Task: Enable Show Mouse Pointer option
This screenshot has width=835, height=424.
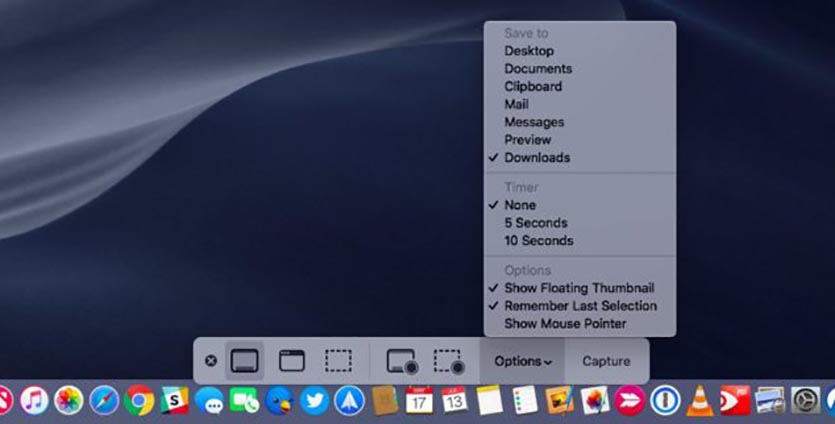Action: click(565, 324)
